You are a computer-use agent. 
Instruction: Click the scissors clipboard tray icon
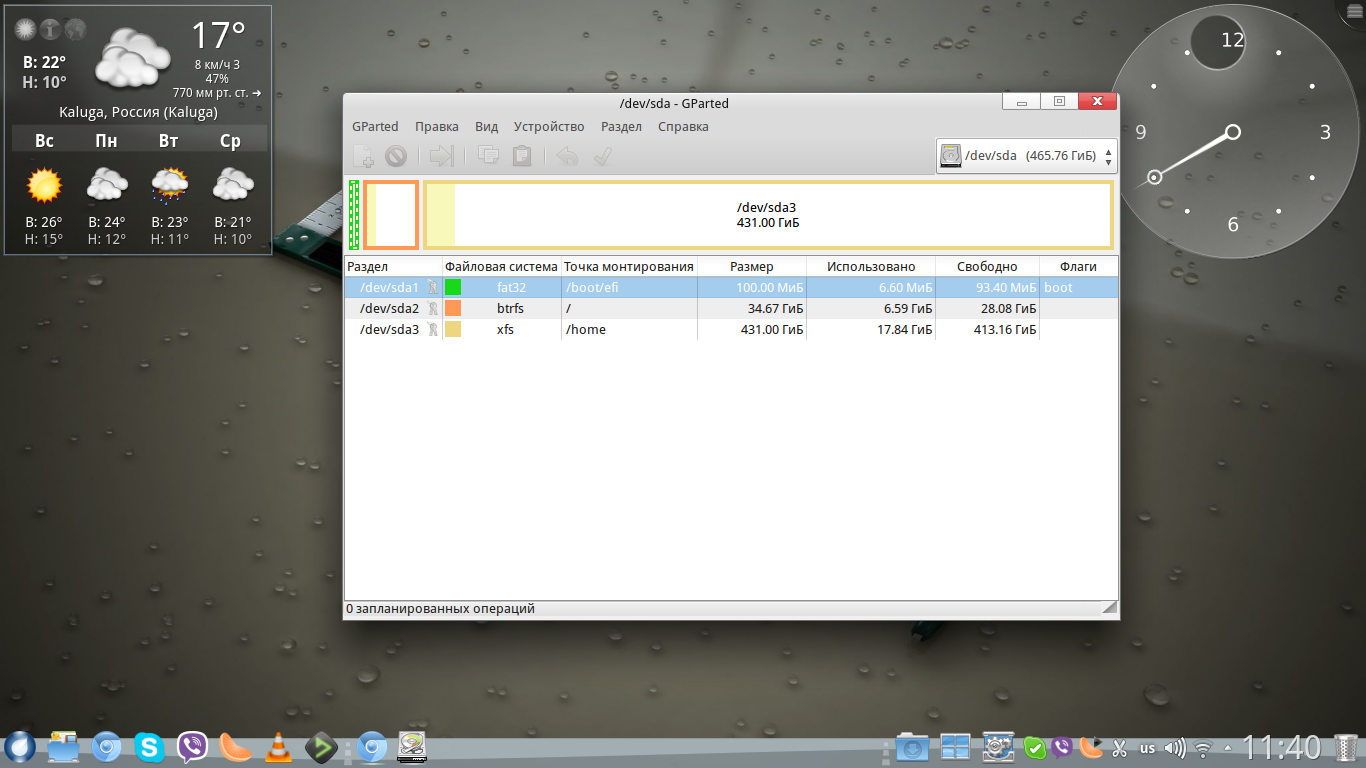1120,748
